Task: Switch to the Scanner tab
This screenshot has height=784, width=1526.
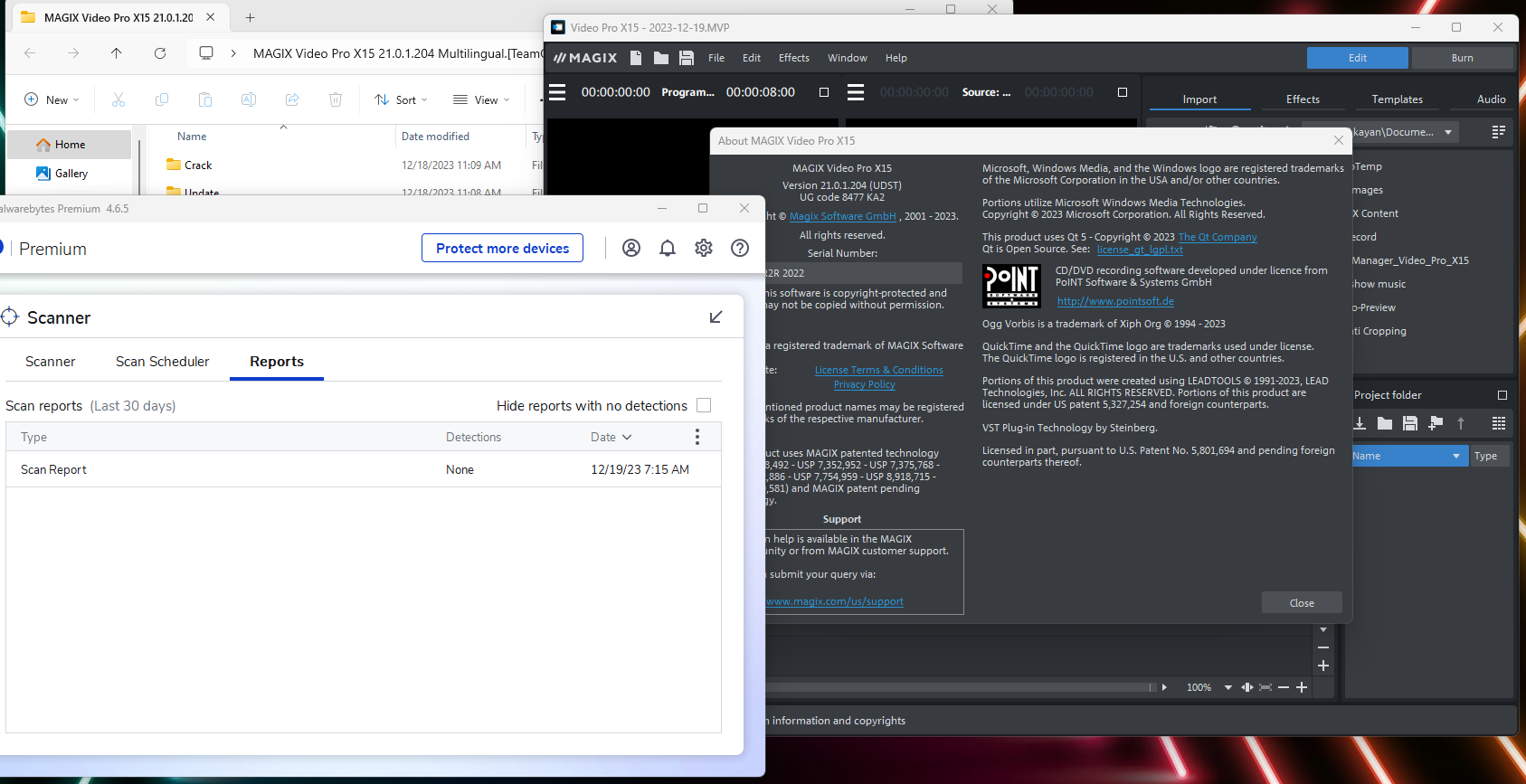Action: [x=51, y=361]
